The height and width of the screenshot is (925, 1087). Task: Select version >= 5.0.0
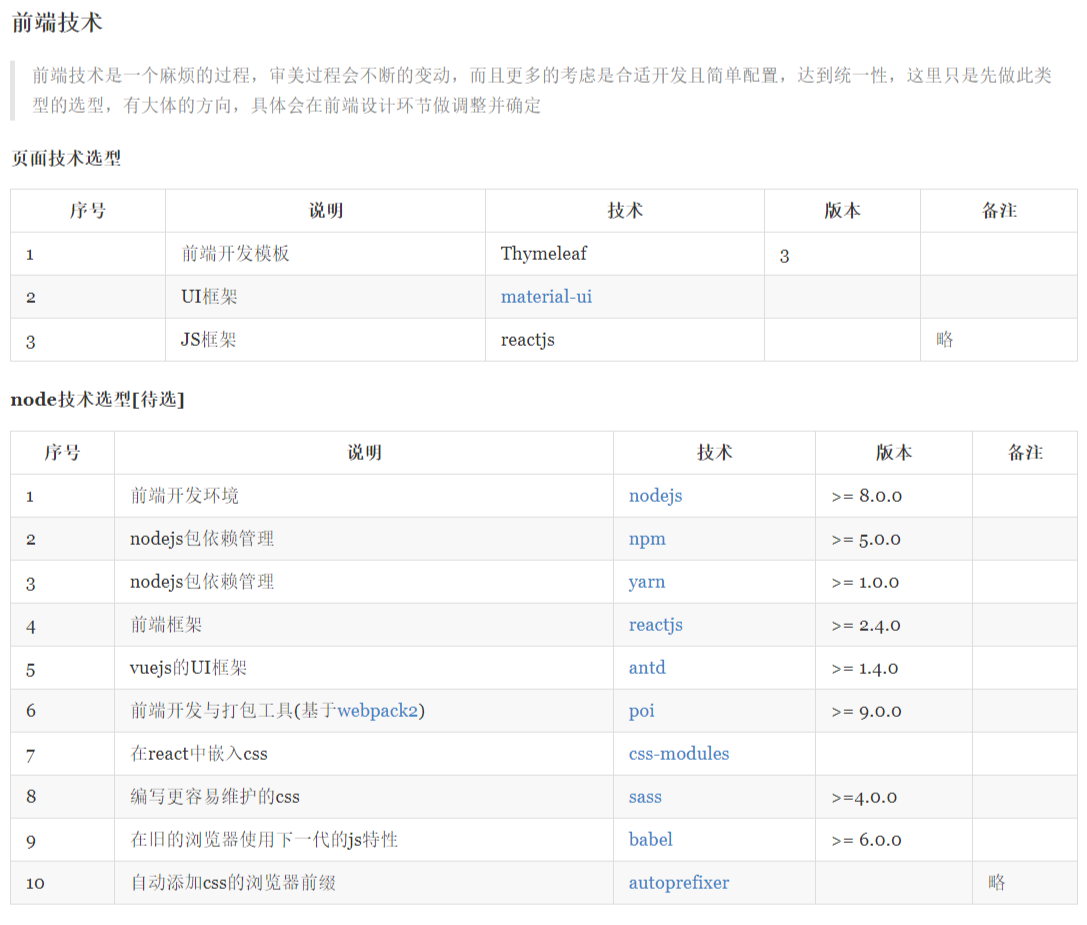[866, 539]
